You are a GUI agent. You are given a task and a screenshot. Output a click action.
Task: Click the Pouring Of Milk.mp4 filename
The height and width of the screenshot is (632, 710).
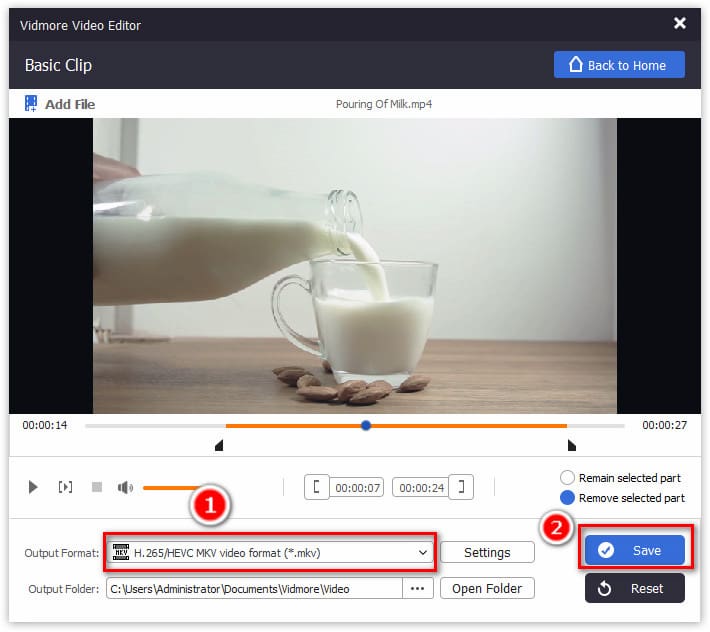point(384,104)
